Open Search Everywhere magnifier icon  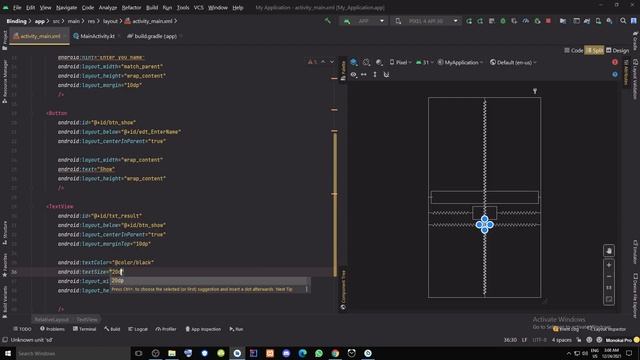623,21
